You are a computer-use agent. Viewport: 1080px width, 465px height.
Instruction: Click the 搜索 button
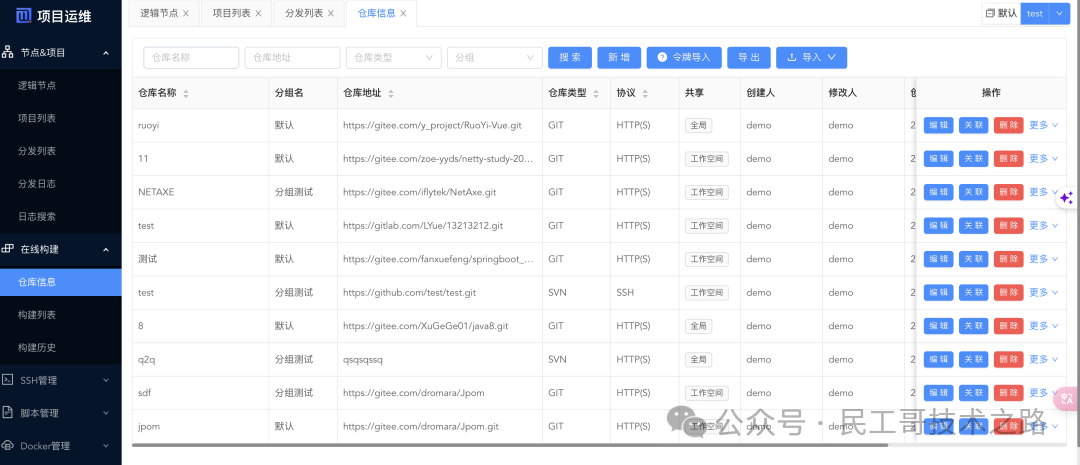[x=570, y=58]
